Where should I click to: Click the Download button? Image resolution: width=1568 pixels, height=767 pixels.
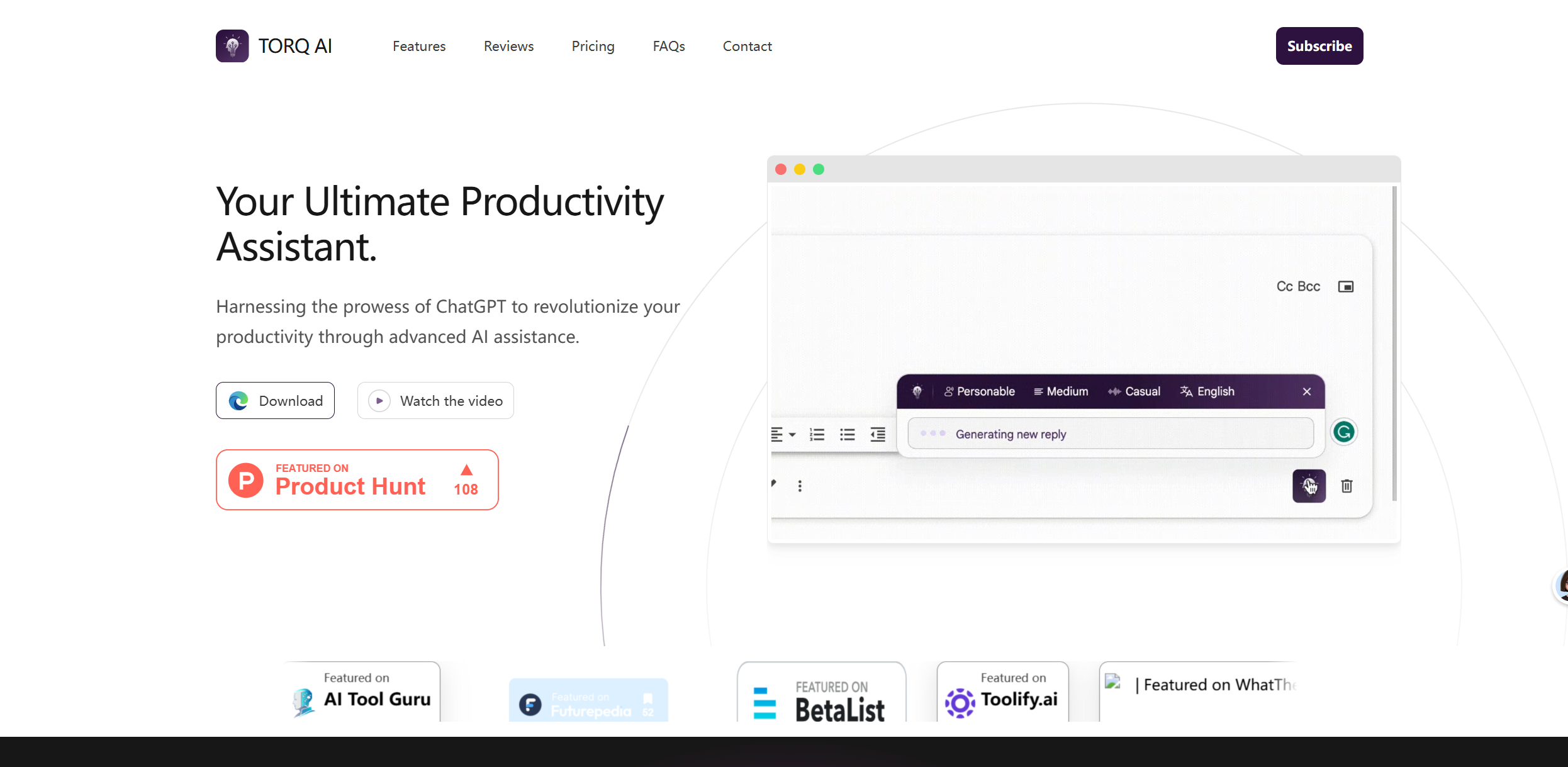coord(275,401)
